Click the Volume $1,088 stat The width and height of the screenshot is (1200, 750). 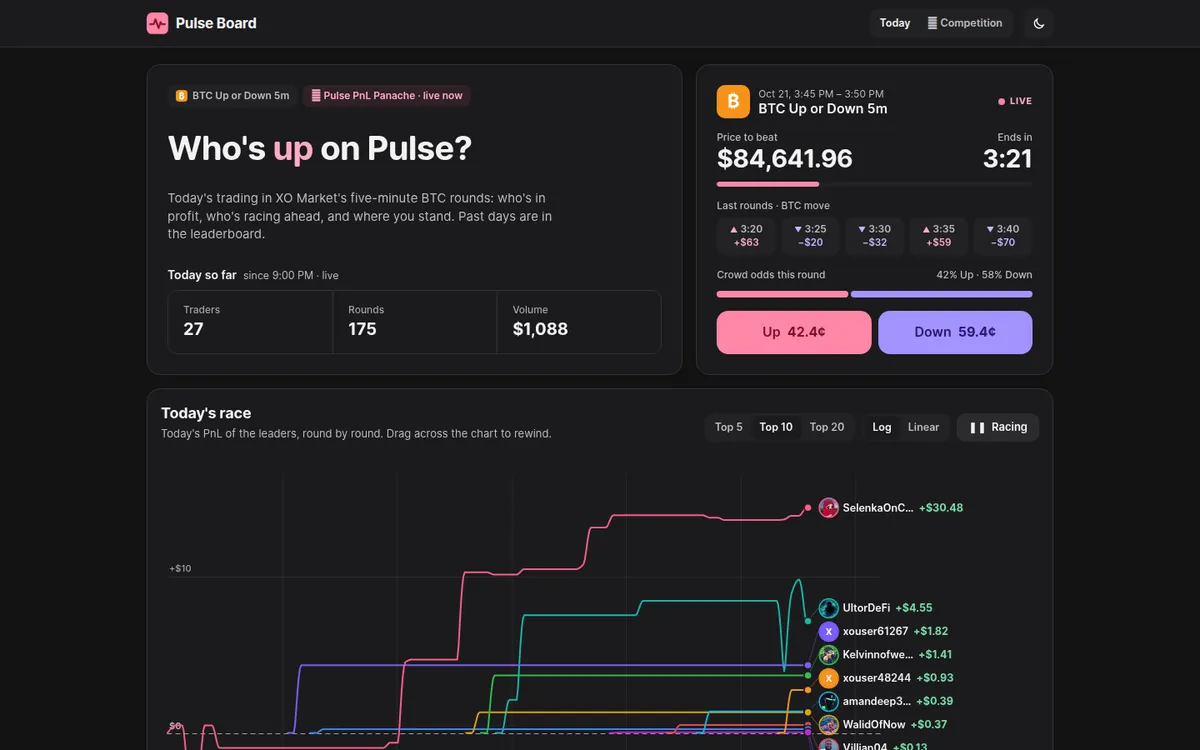(x=579, y=322)
